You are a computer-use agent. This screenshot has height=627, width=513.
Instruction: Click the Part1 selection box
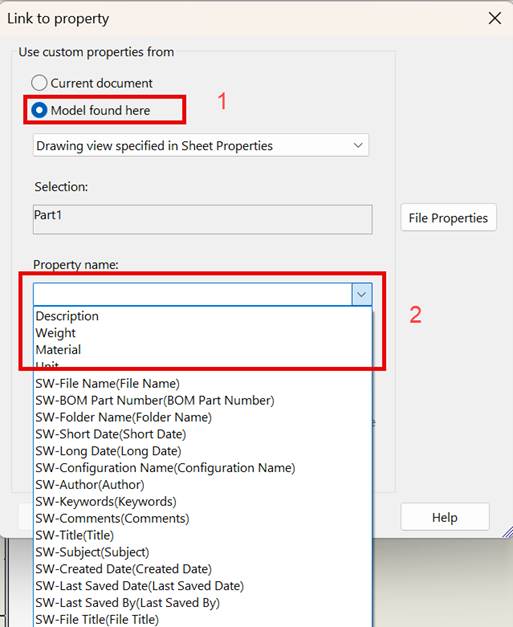coord(203,220)
